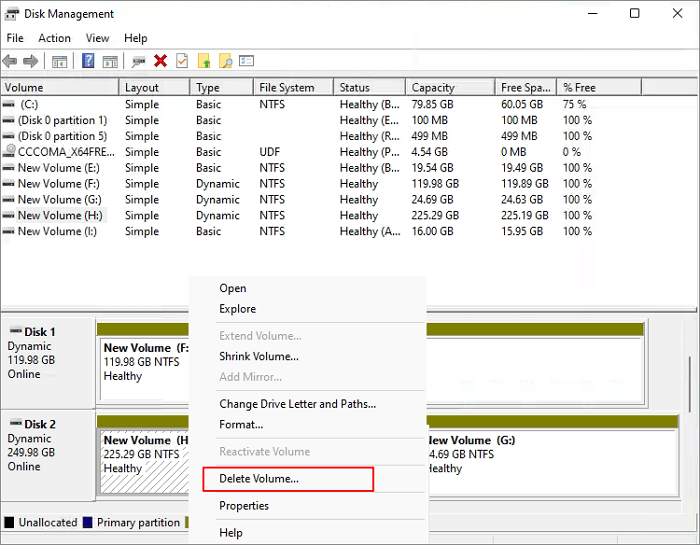The height and width of the screenshot is (545, 700).
Task: Click the Forward arrow toolbar icon
Action: pyautogui.click(x=31, y=62)
